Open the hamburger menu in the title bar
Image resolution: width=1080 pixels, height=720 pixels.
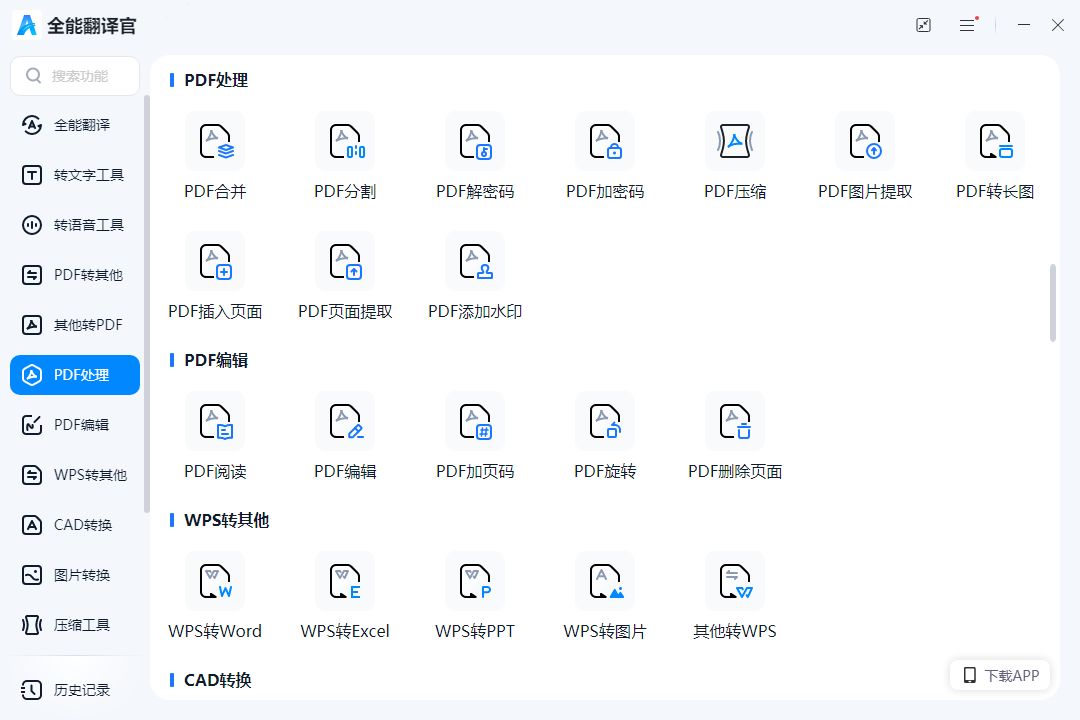pos(968,25)
